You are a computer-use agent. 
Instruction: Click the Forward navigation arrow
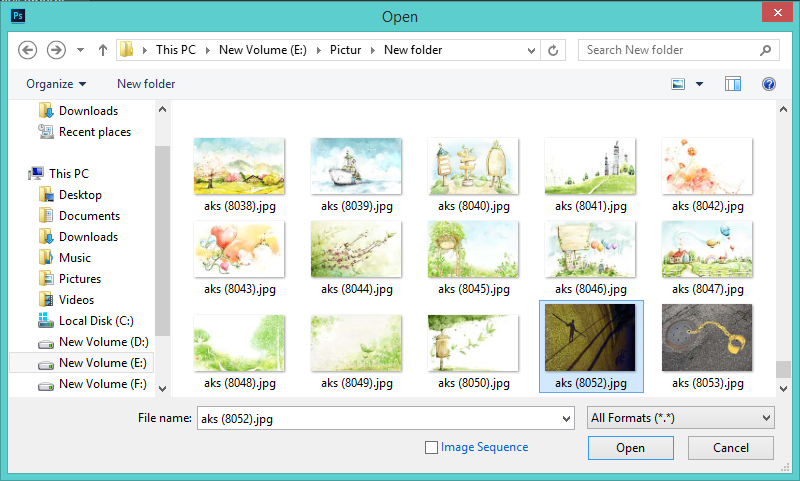(56, 49)
